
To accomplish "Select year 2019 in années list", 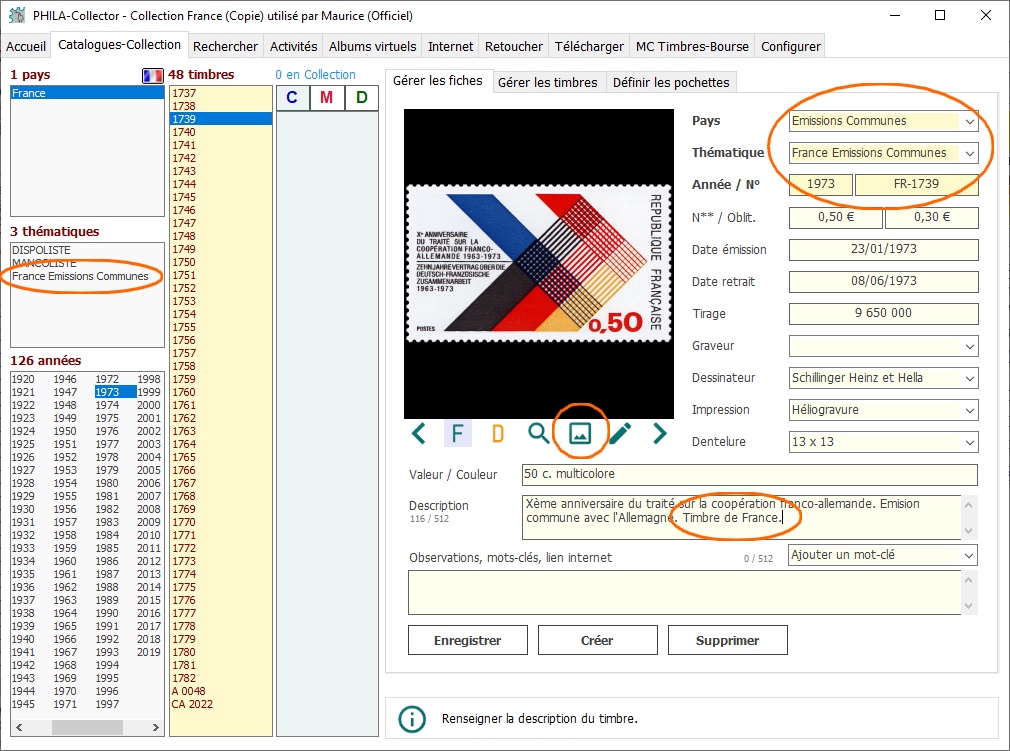I will 149,652.
